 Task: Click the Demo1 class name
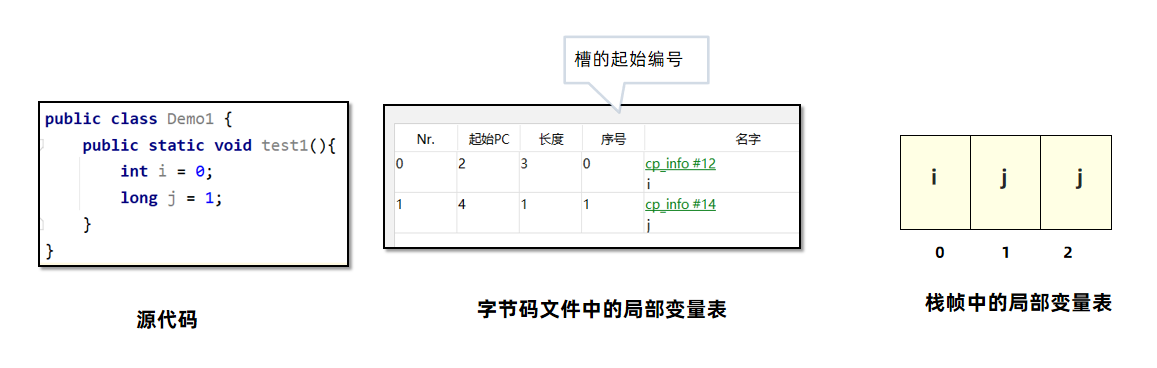point(190,119)
